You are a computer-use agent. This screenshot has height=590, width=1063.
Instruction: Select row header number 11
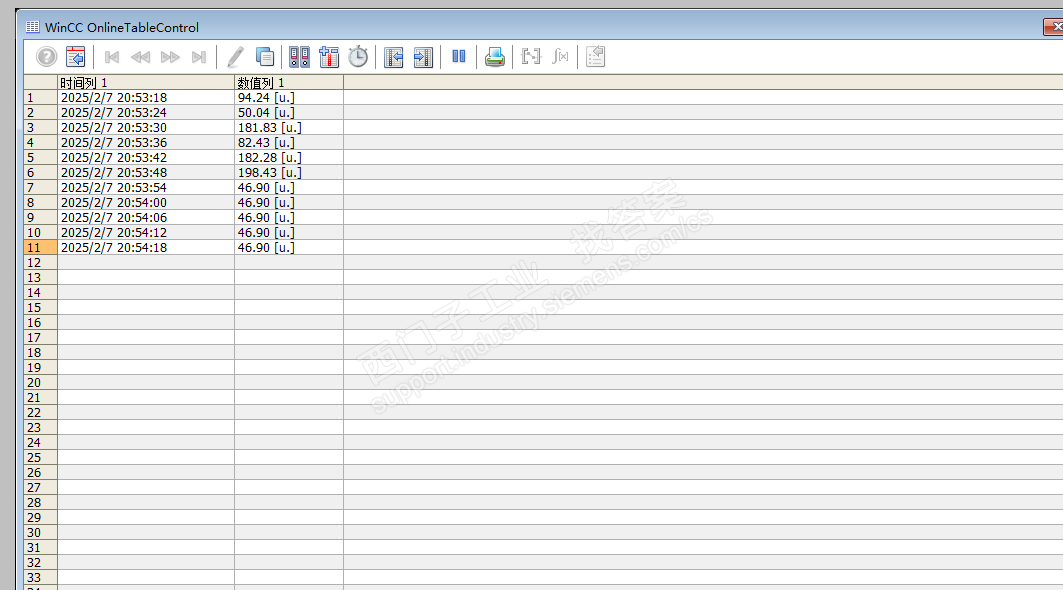coord(41,248)
